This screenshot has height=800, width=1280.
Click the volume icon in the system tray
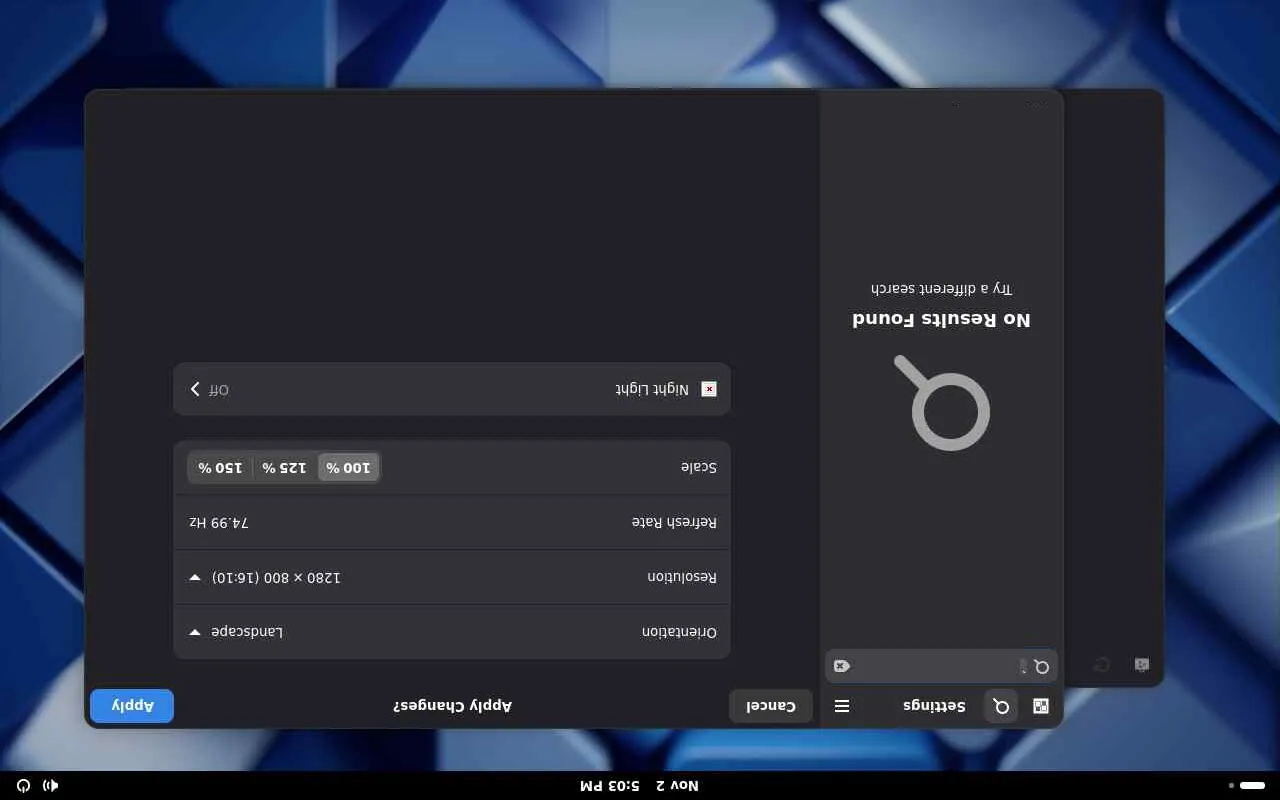click(50, 786)
